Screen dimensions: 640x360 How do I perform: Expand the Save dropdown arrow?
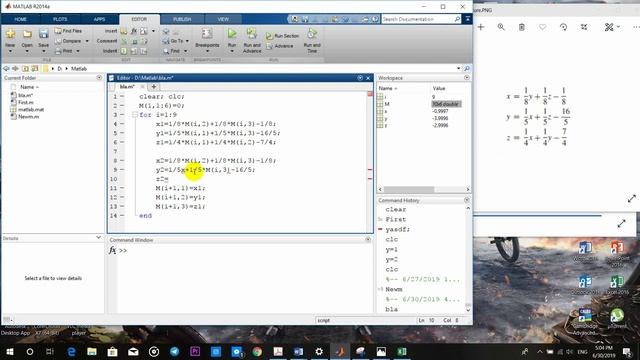[43, 51]
